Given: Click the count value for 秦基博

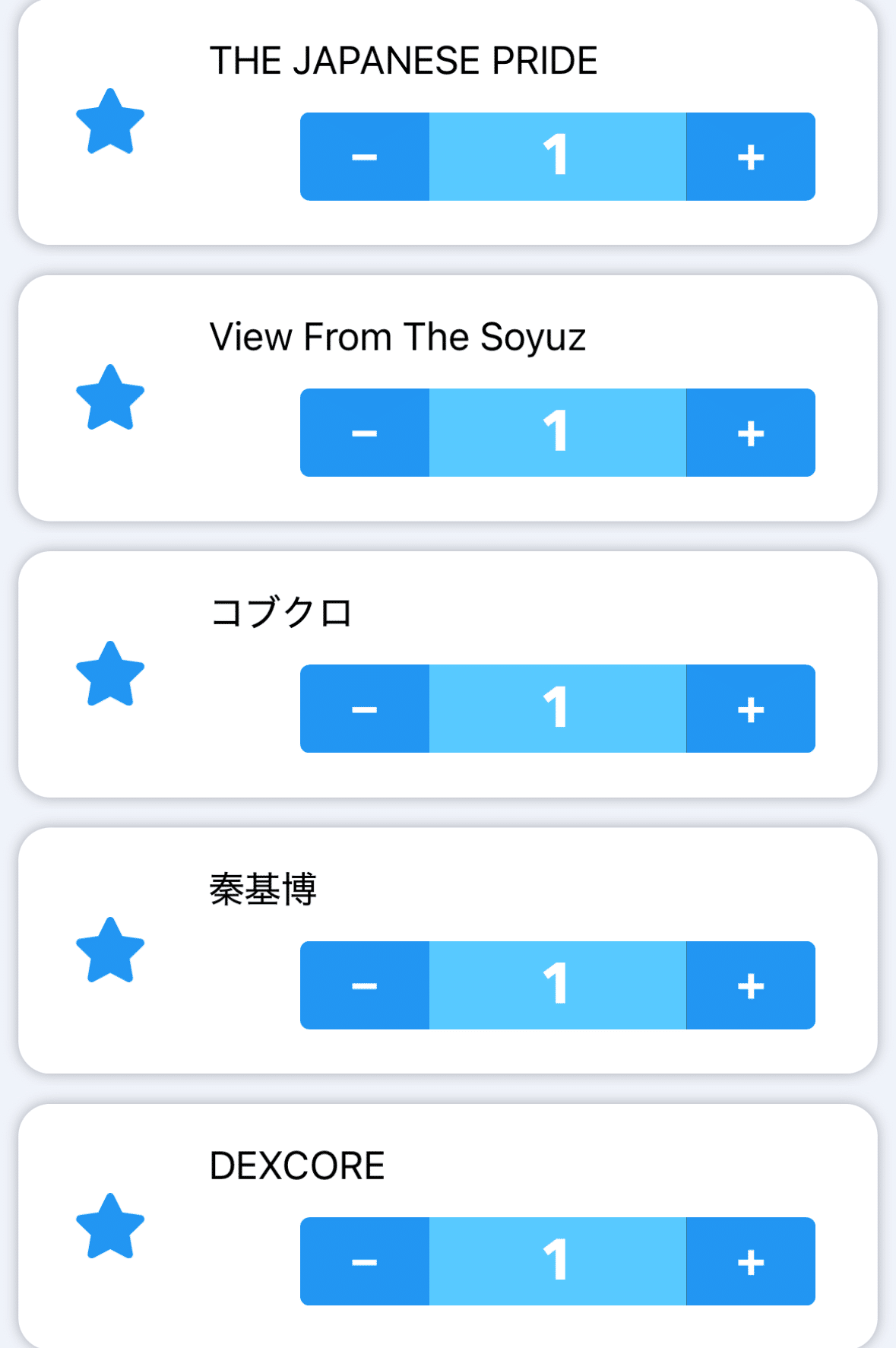Looking at the screenshot, I should [557, 985].
